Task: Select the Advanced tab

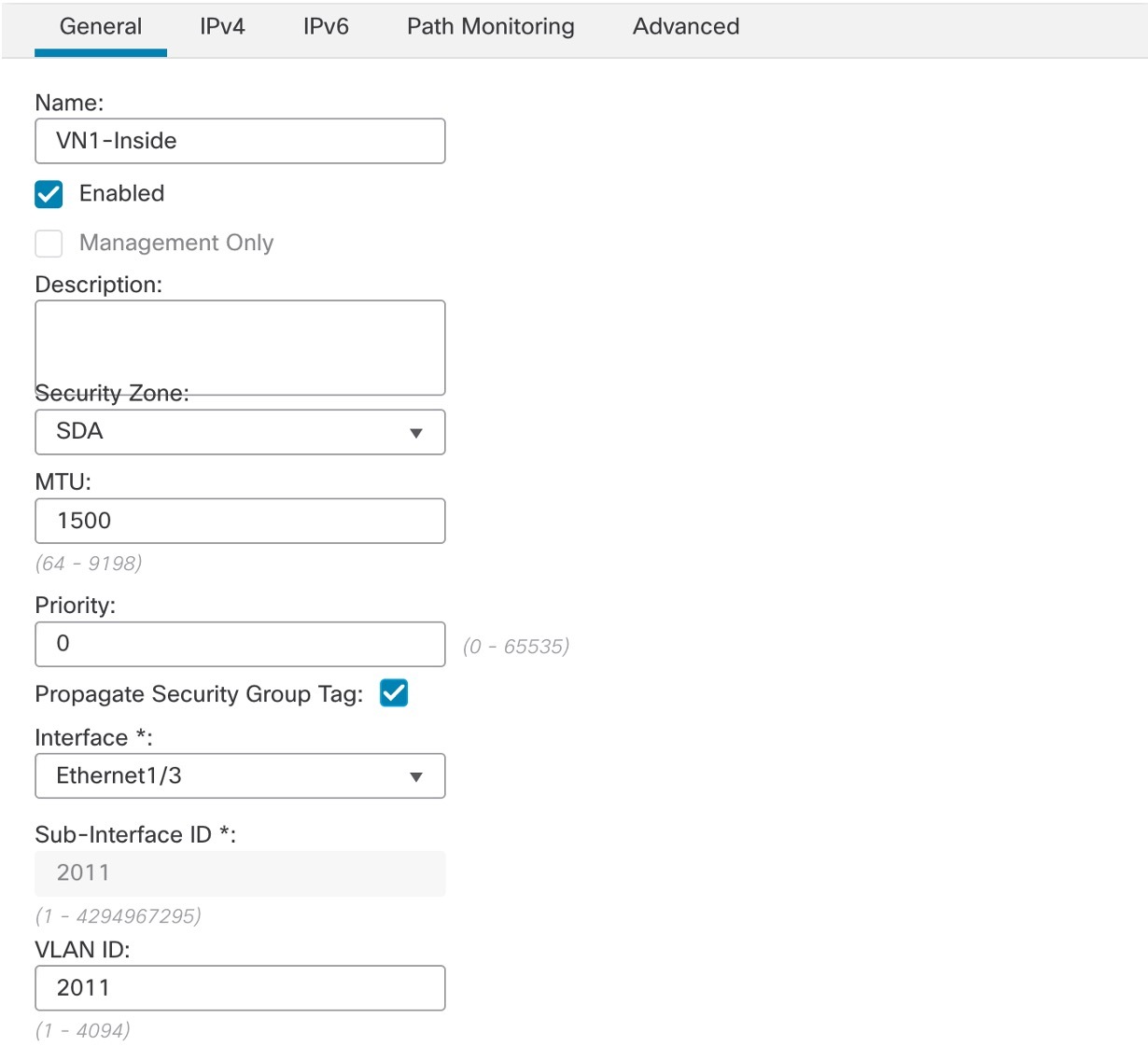Action: pos(685,26)
